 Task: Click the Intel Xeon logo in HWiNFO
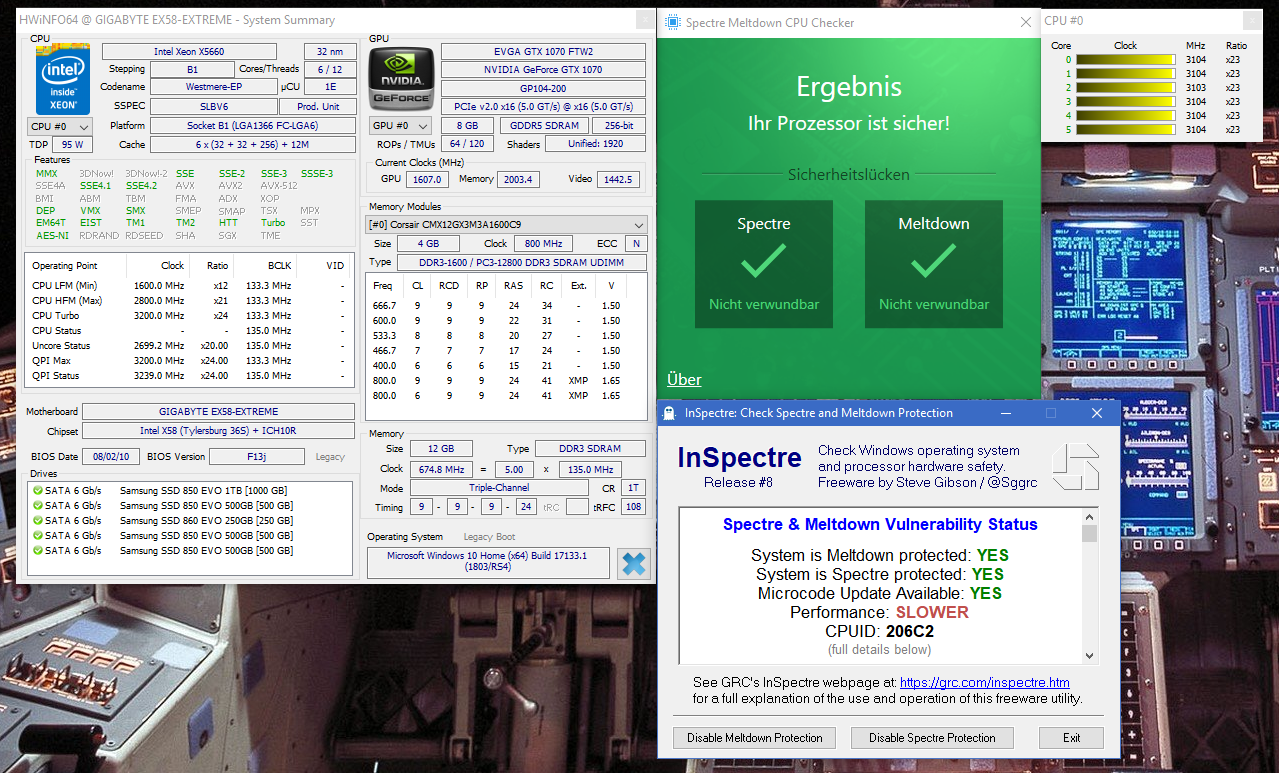point(63,79)
